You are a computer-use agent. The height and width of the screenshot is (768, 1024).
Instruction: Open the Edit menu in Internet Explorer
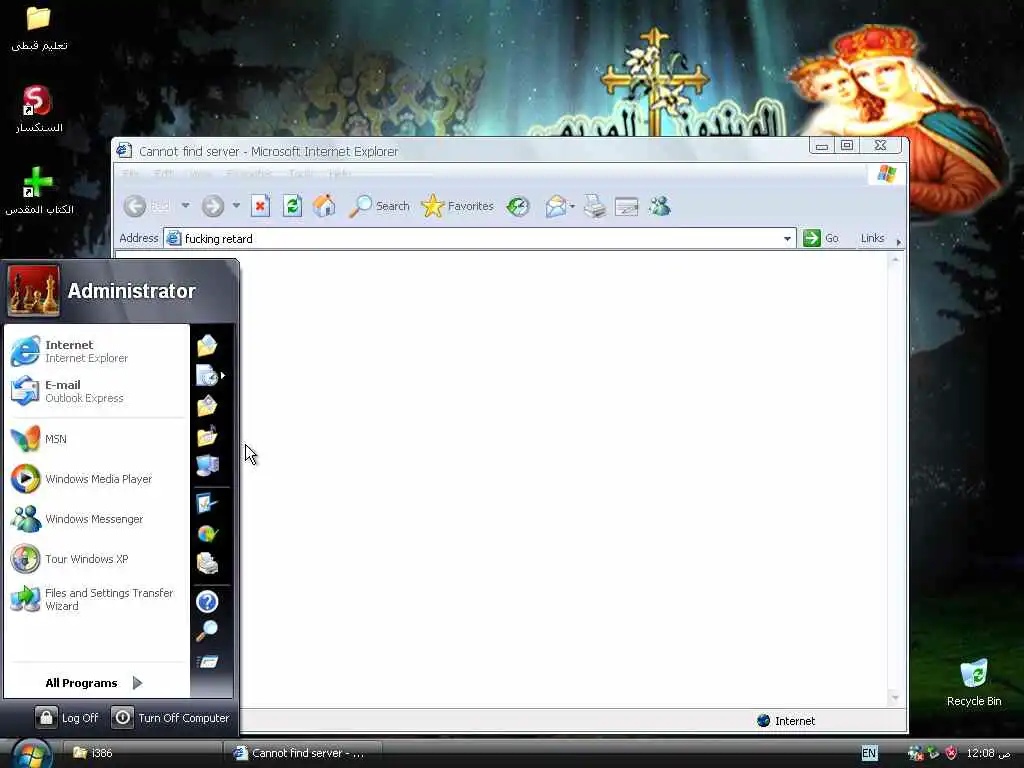pos(163,173)
